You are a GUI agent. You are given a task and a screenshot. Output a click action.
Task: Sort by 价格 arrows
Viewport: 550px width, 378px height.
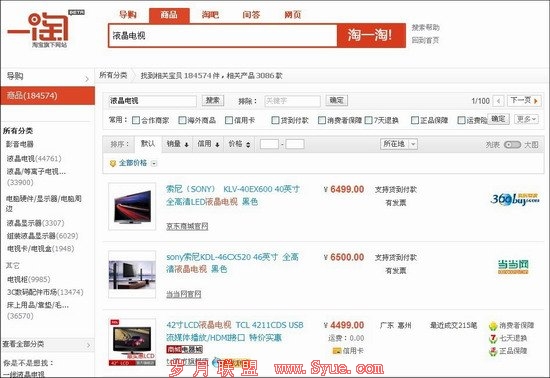pyautogui.click(x=248, y=144)
